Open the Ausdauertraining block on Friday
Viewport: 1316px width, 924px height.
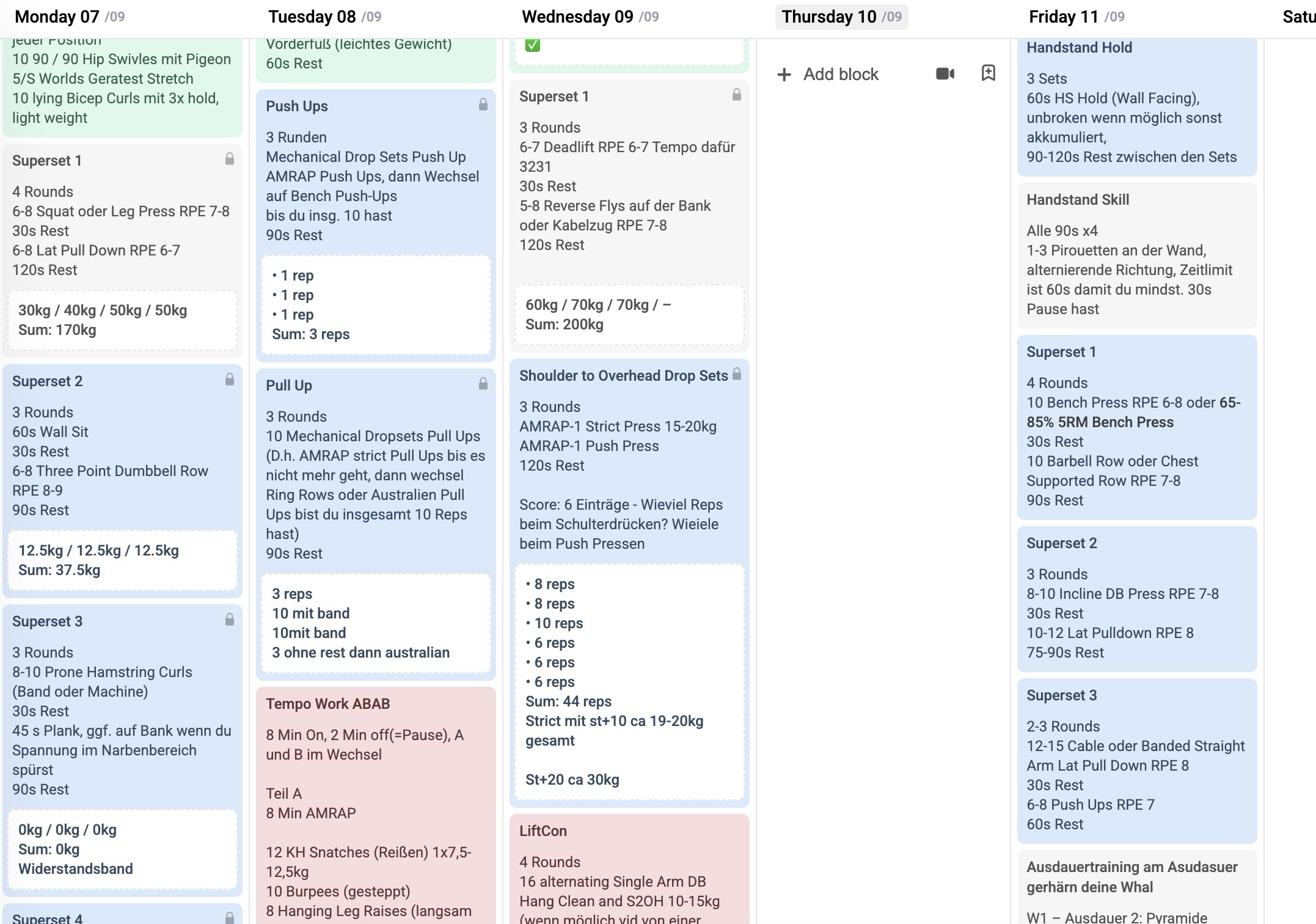tap(1137, 887)
